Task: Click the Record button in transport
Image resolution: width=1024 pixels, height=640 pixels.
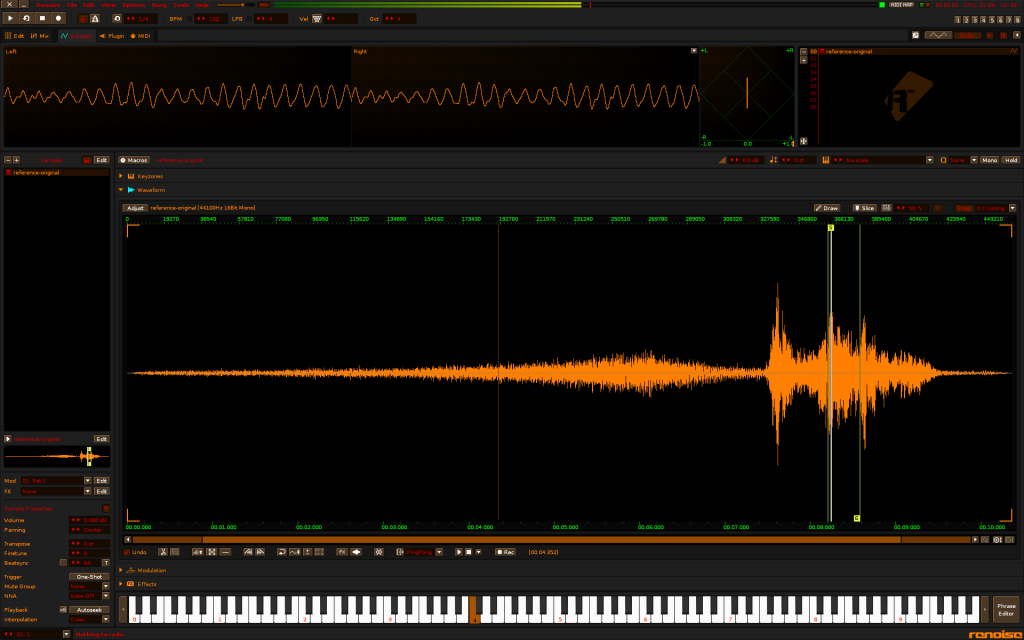Action: (x=58, y=18)
